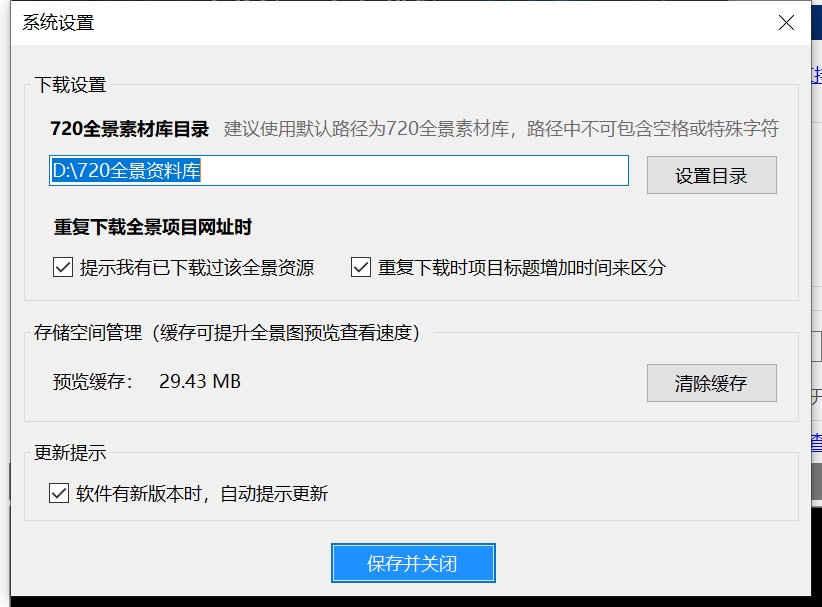This screenshot has height=607, width=822.
Task: Select the 29.43 MB cache size value
Action: pos(200,381)
